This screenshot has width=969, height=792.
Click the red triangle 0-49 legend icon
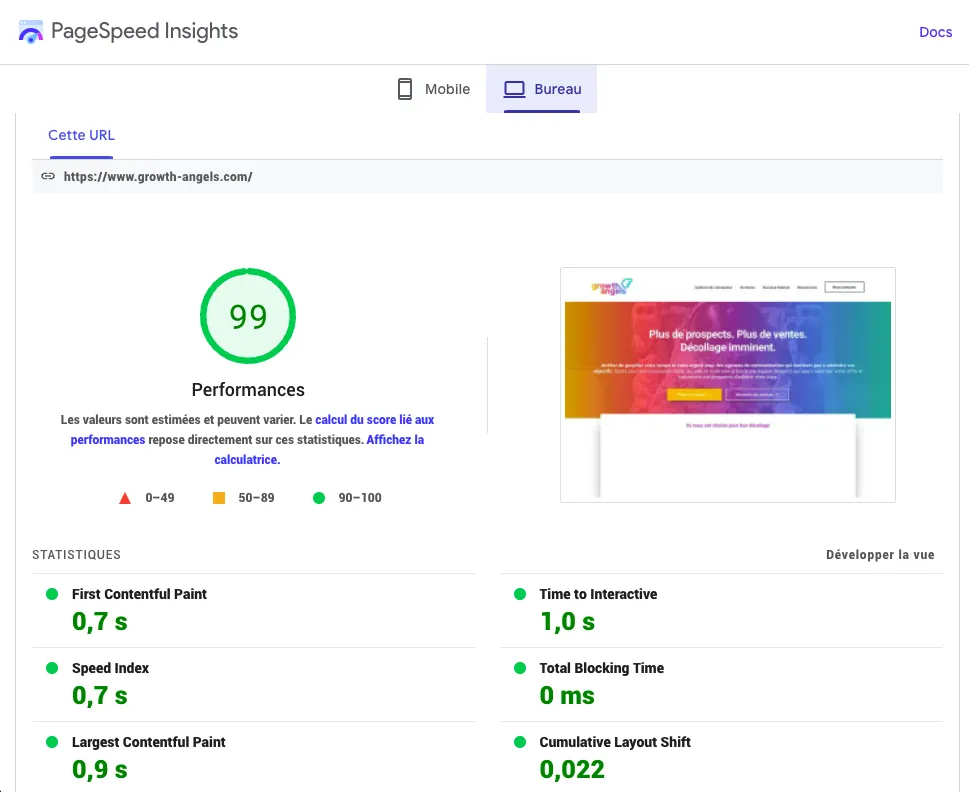[x=124, y=497]
